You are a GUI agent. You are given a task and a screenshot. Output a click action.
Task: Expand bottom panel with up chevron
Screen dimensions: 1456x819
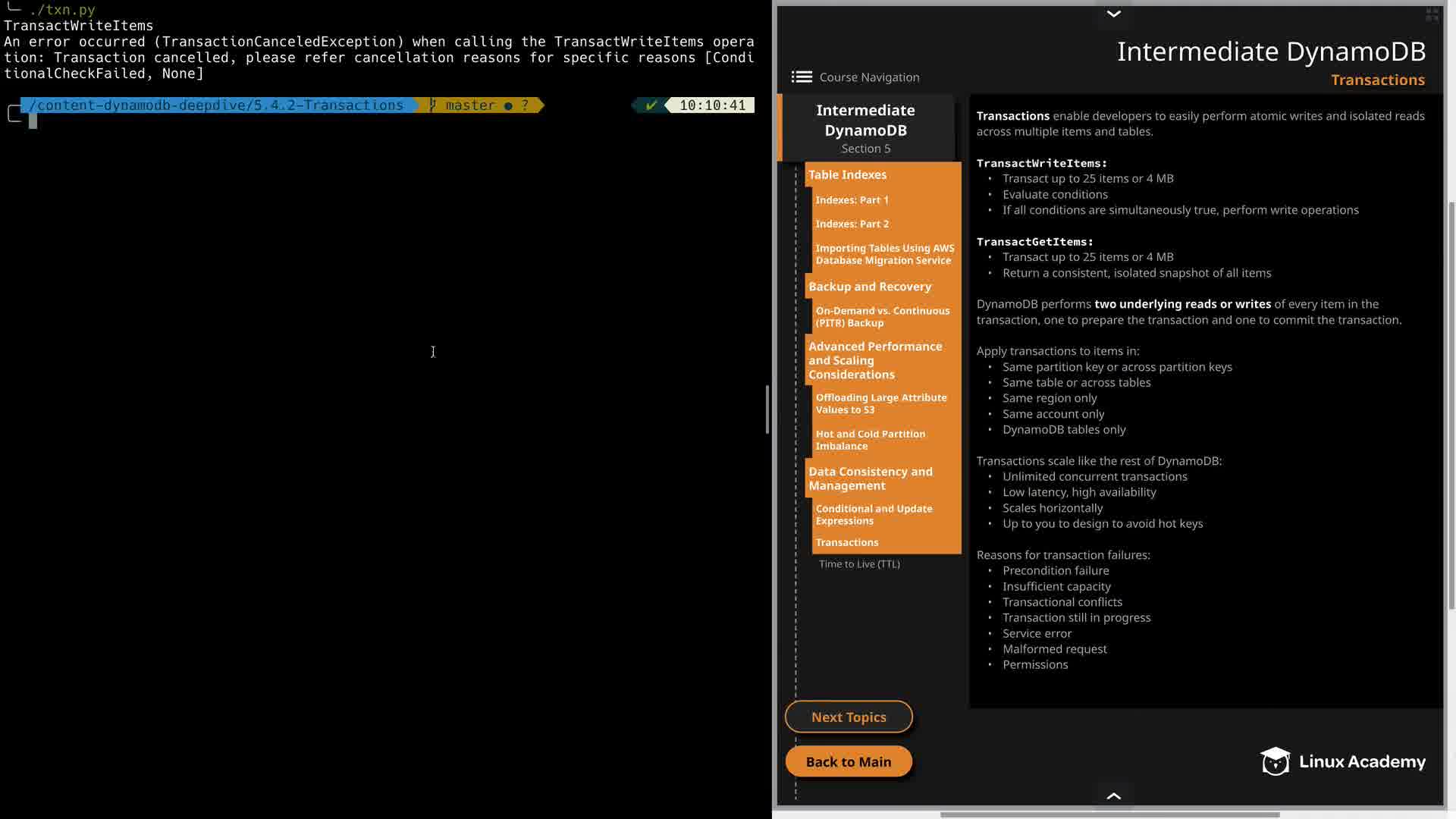pos(1113,795)
